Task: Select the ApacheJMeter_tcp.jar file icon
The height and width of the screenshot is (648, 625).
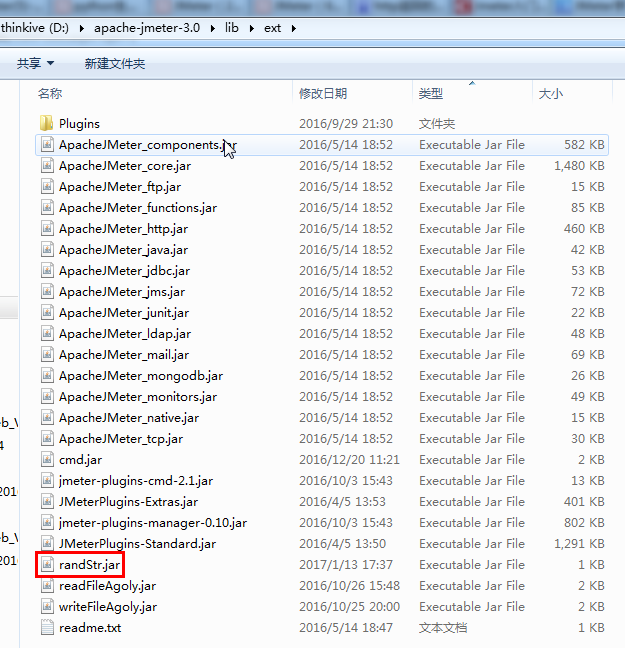Action: tap(48, 438)
